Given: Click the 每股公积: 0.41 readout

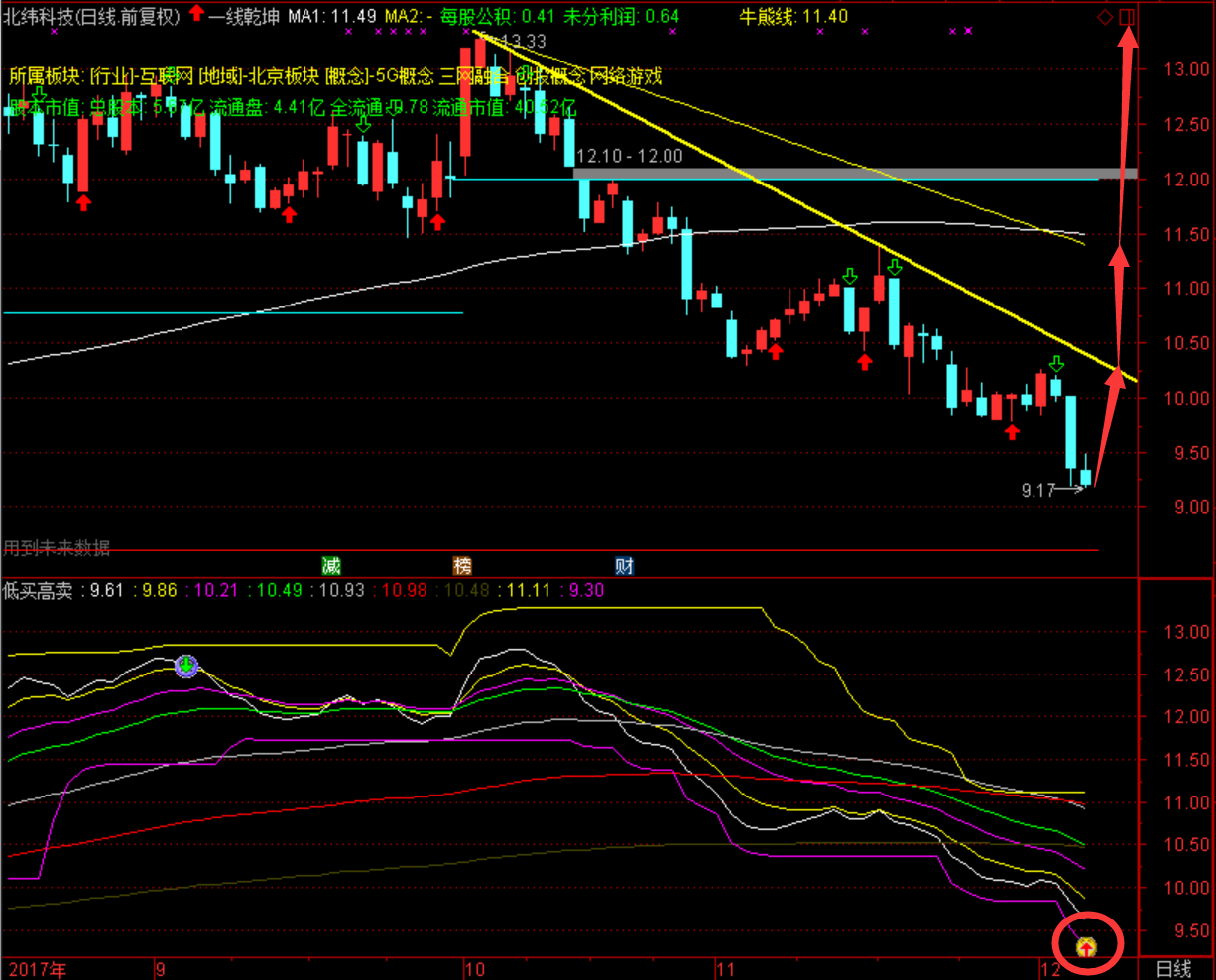Looking at the screenshot, I should (x=498, y=16).
